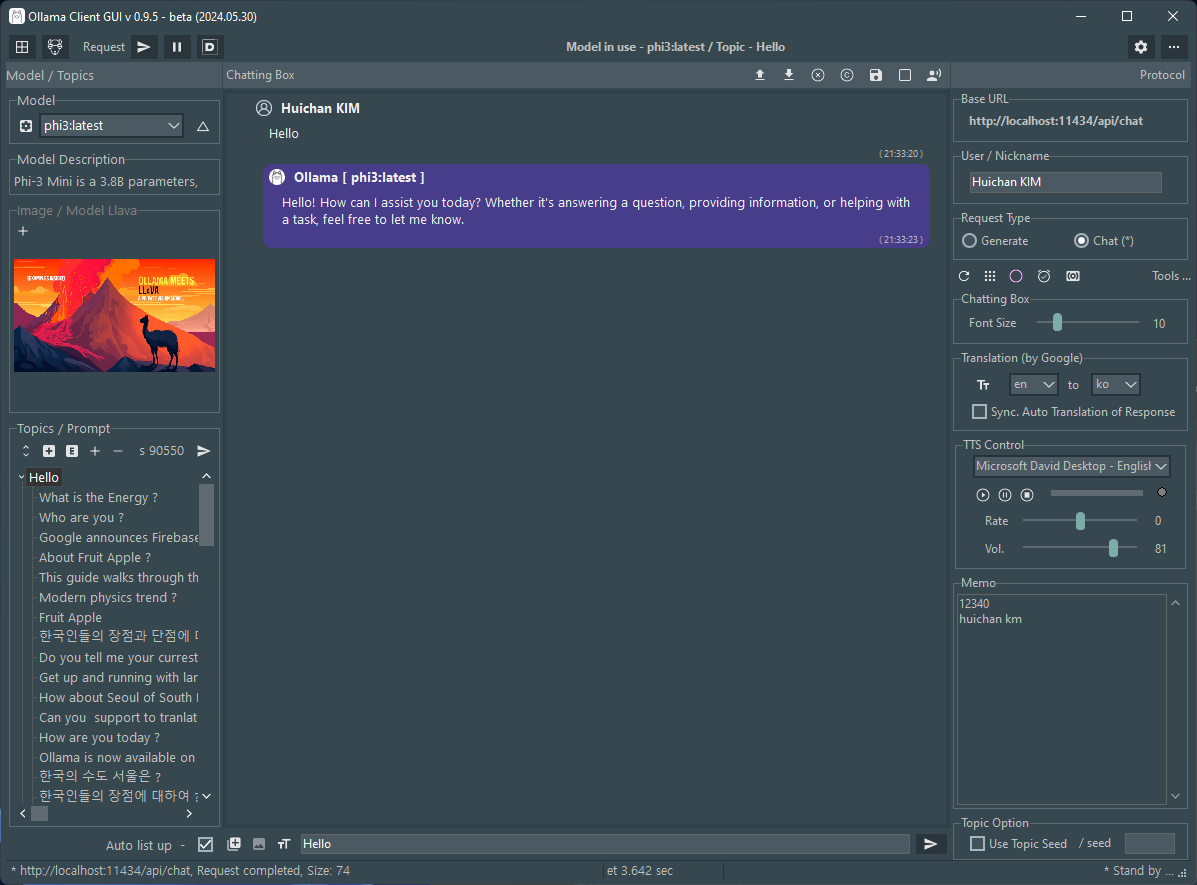Send topic with arrow next to s 90550
The width and height of the screenshot is (1197, 885).
[x=203, y=451]
